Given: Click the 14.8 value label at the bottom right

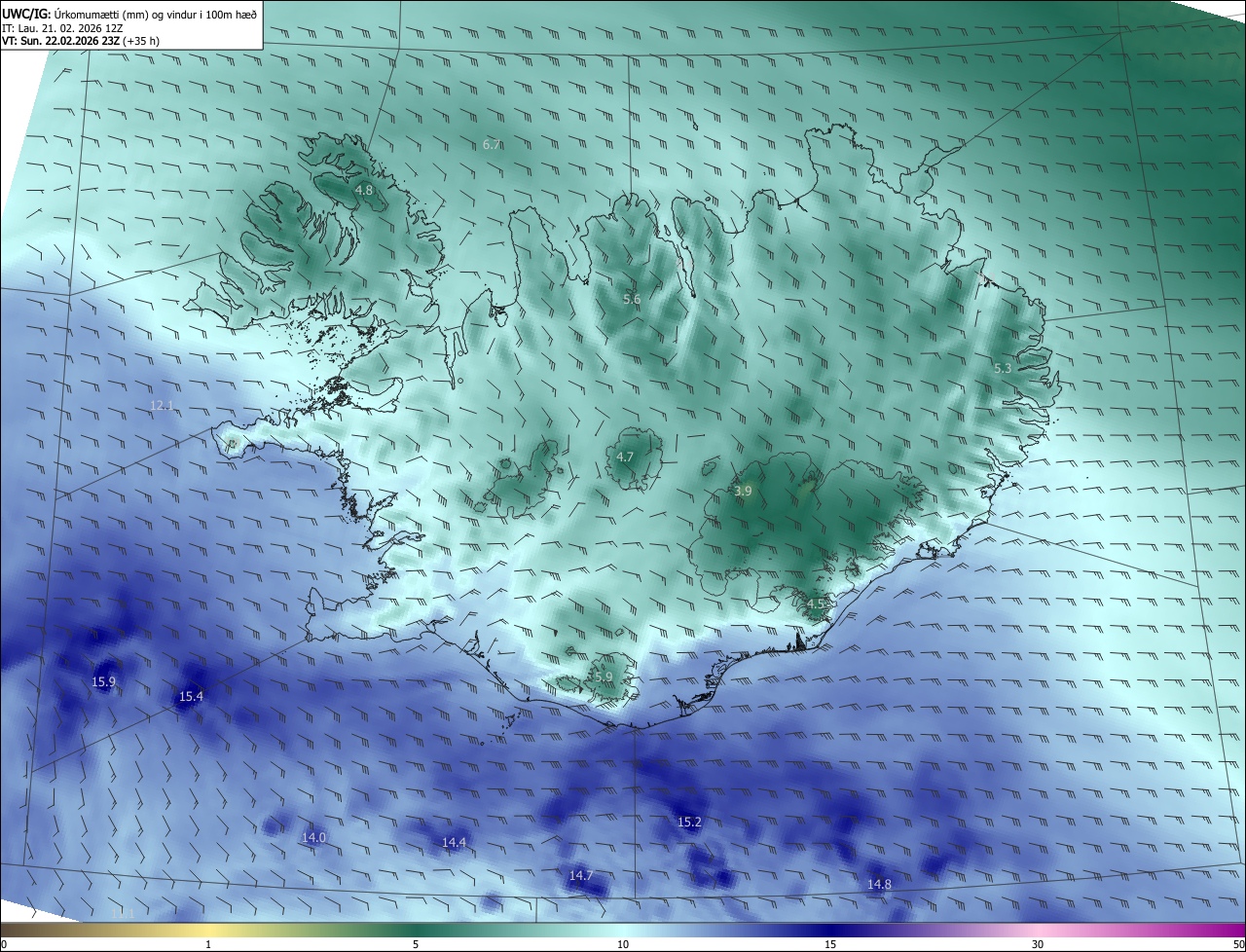Looking at the screenshot, I should [879, 884].
